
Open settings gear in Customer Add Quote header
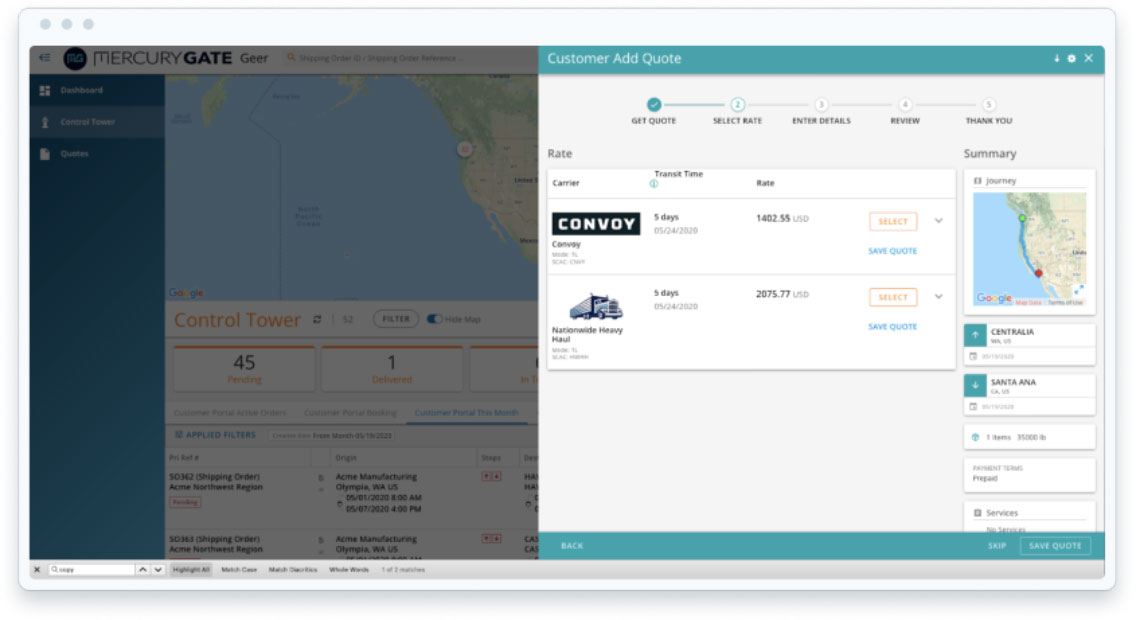tap(1072, 59)
